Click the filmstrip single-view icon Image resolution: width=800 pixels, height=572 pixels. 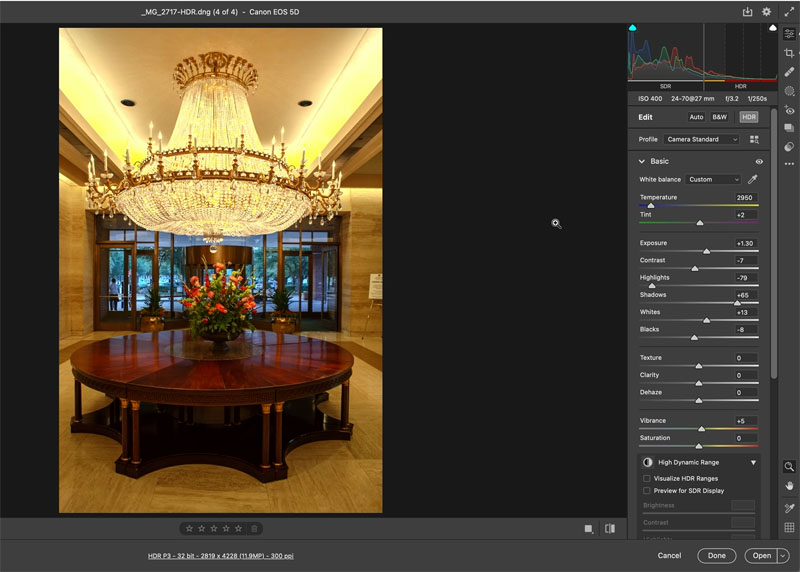pyautogui.click(x=589, y=529)
